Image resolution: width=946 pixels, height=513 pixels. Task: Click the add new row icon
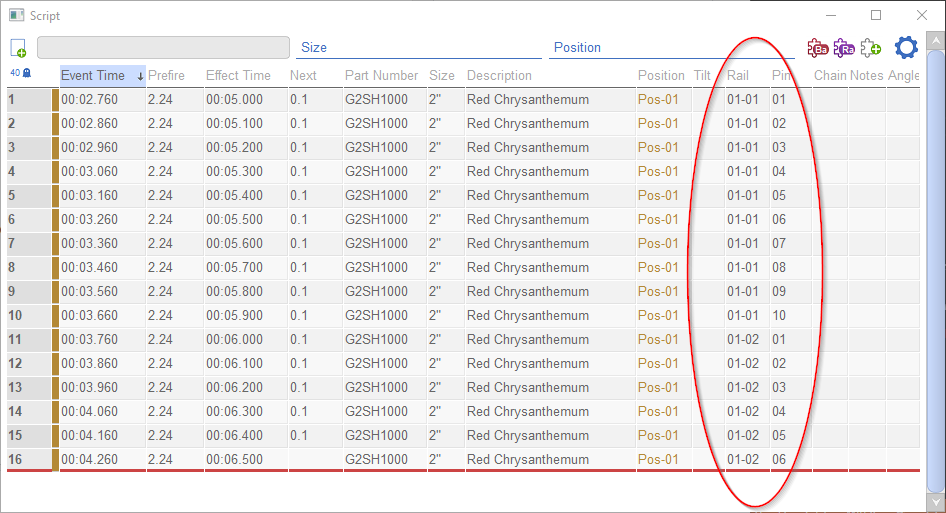pyautogui.click(x=18, y=48)
